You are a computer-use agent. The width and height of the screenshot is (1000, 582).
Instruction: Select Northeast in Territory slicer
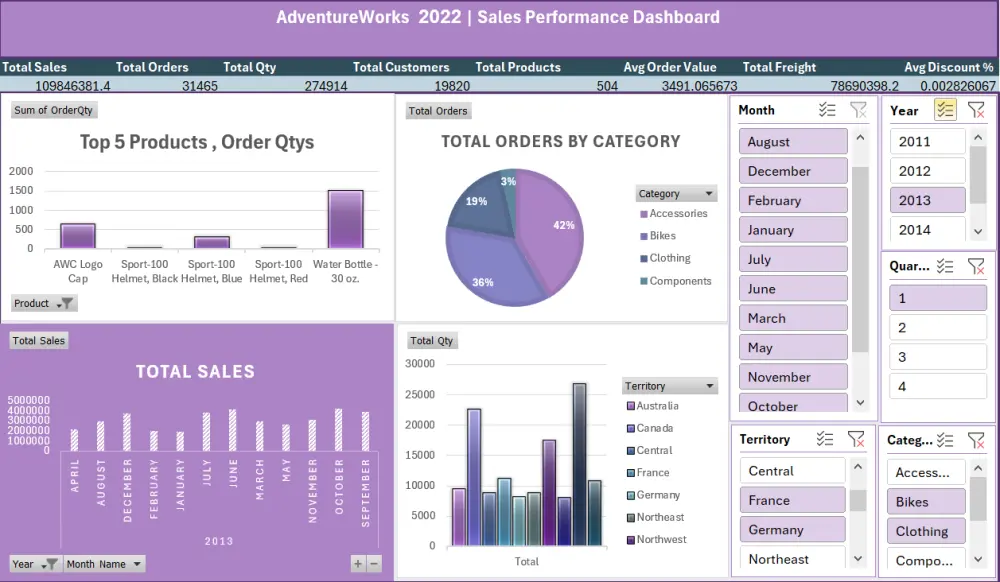coord(793,557)
